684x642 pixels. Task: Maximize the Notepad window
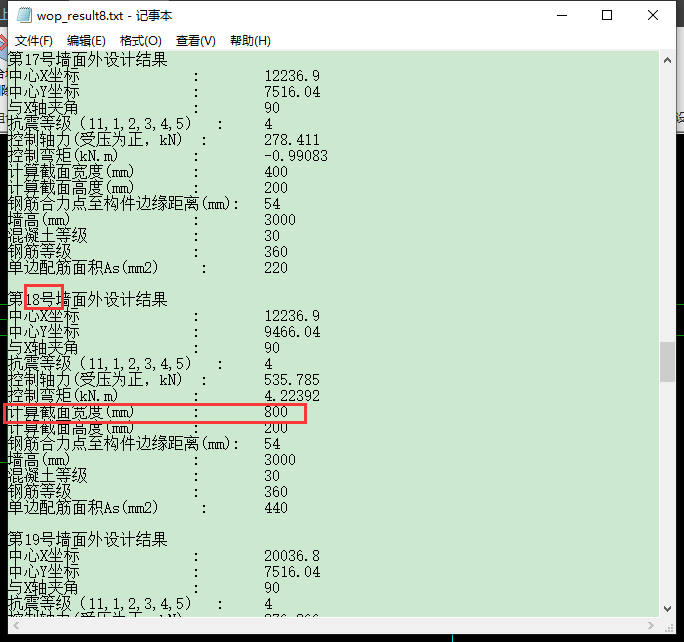pos(607,15)
